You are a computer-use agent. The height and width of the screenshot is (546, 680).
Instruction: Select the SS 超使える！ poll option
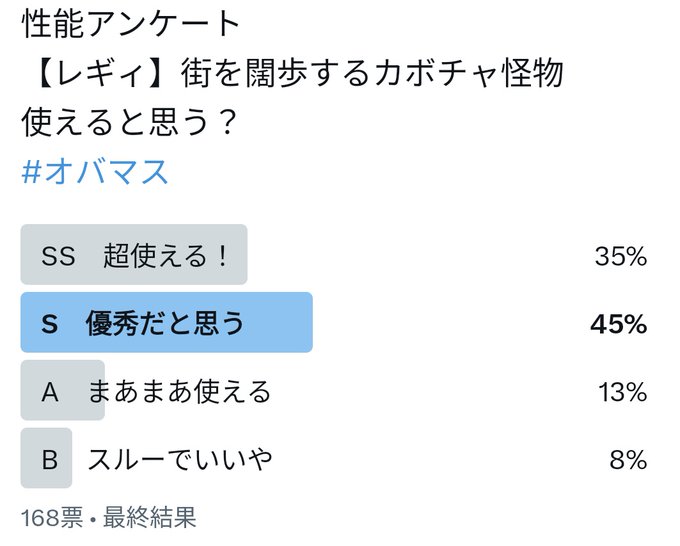point(334,255)
